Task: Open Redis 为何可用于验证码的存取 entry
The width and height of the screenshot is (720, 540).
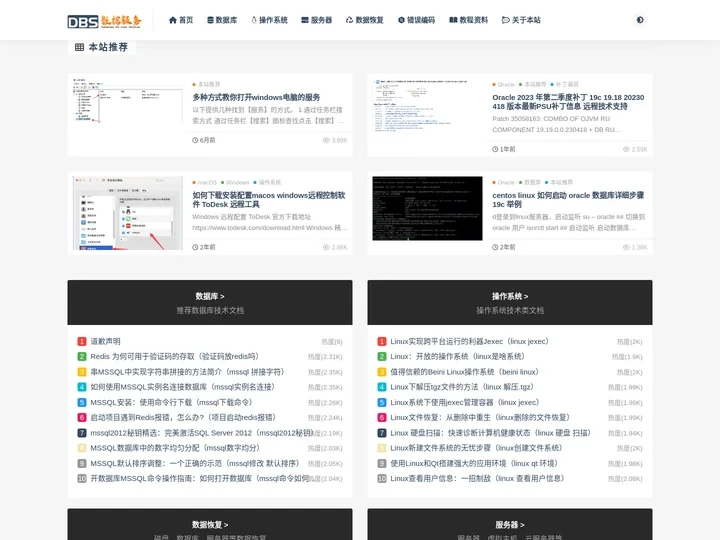Action: click(174, 357)
